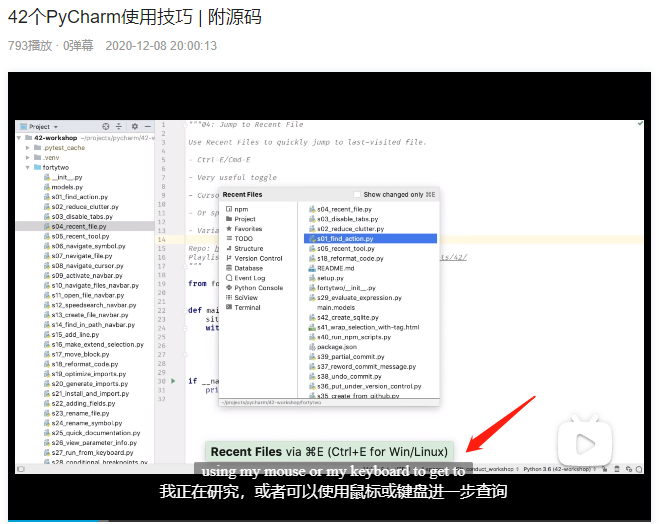The width and height of the screenshot is (659, 524).
Task: Open main.models entry in popup
Action: point(336,308)
